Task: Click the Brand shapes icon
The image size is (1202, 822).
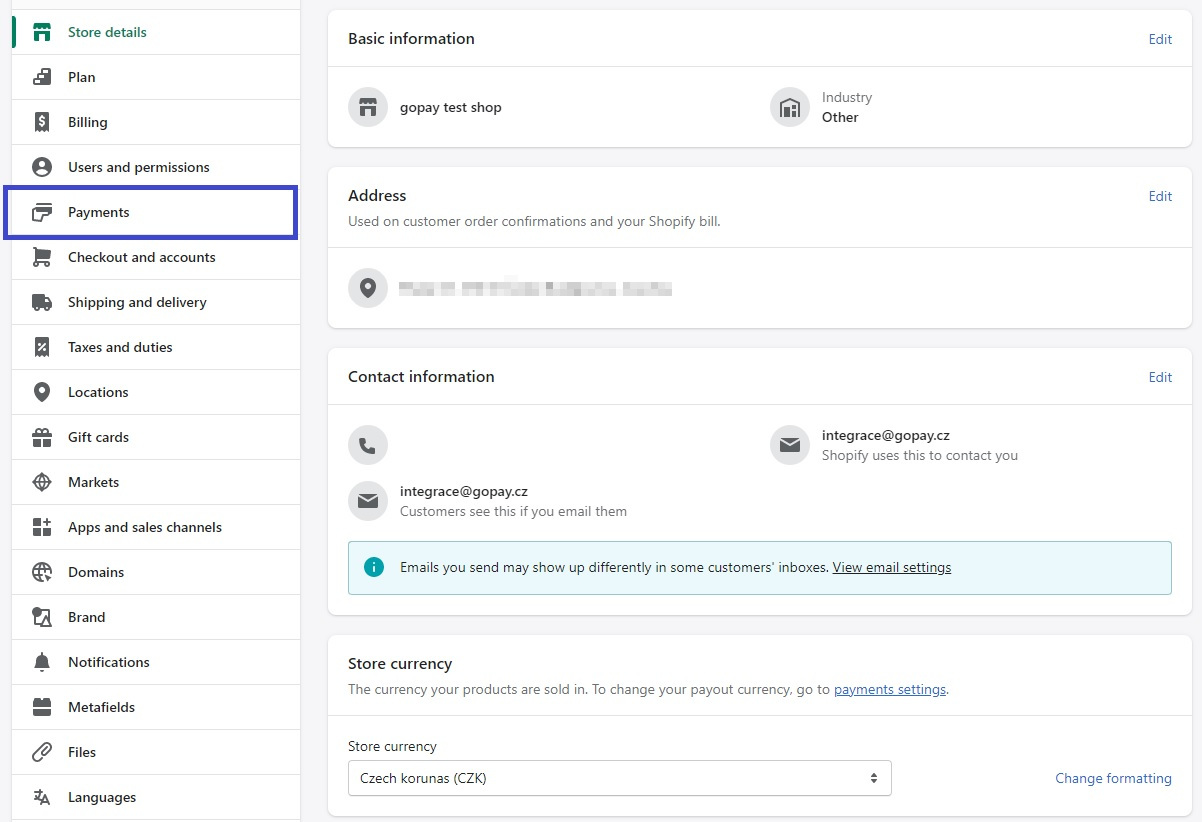Action: pyautogui.click(x=42, y=617)
